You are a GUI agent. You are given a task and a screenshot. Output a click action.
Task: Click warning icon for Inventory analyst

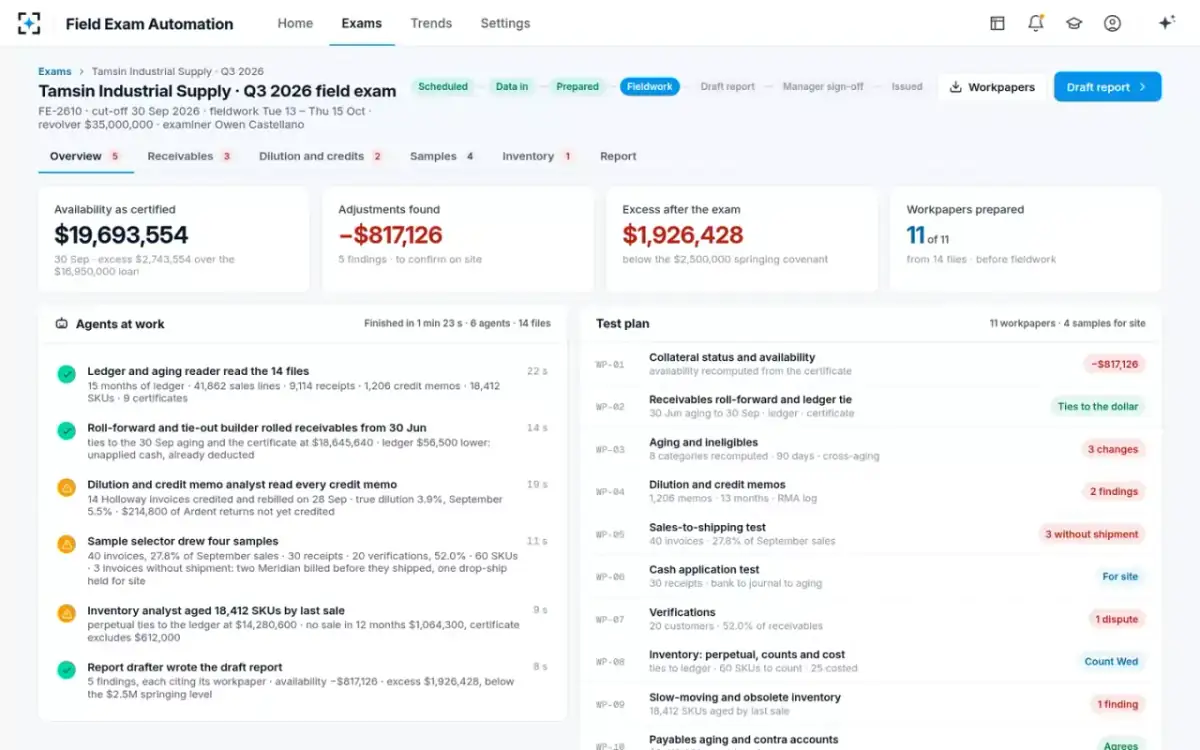[66, 613]
